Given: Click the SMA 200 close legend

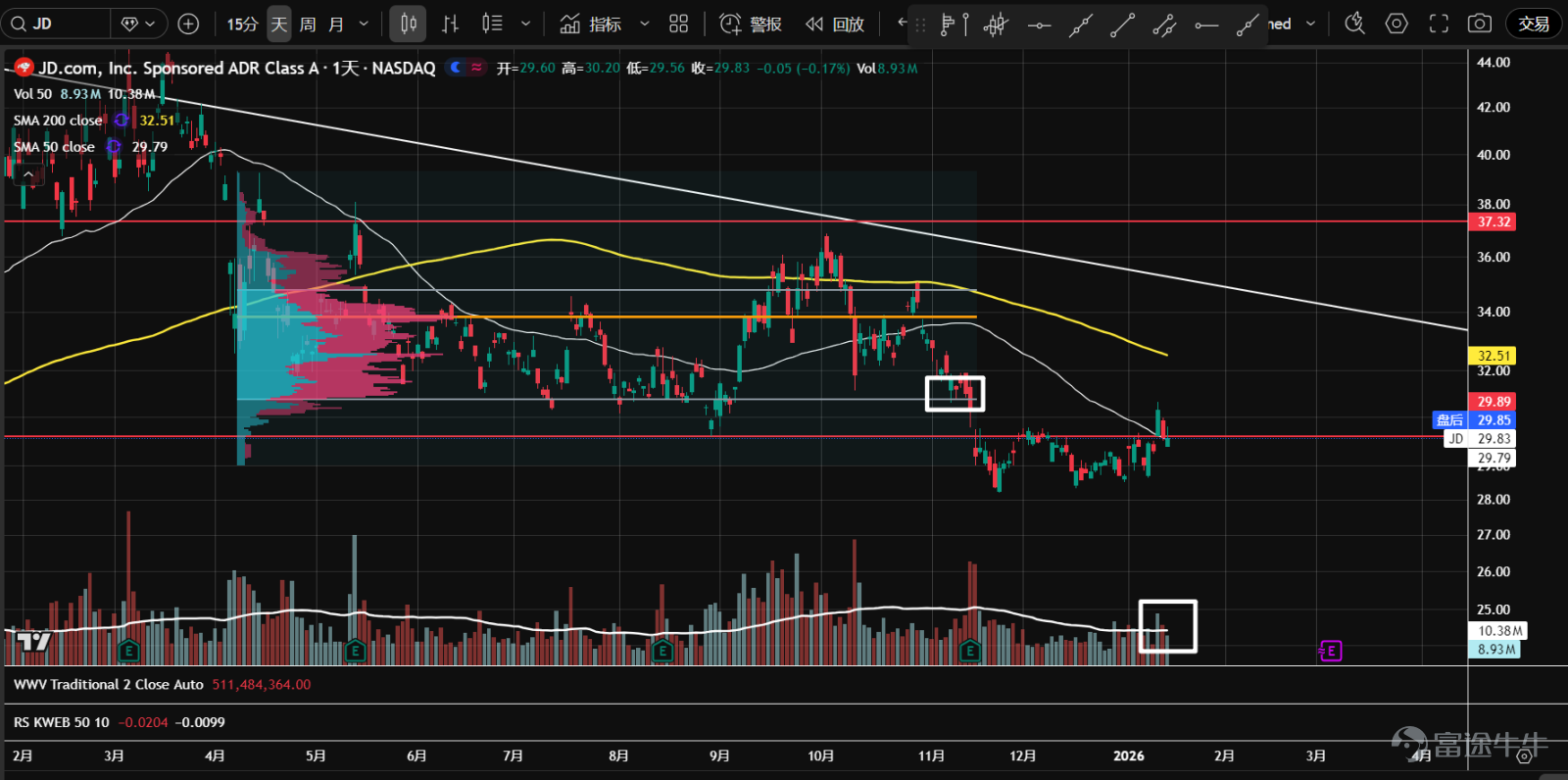Looking at the screenshot, I should pos(58,121).
